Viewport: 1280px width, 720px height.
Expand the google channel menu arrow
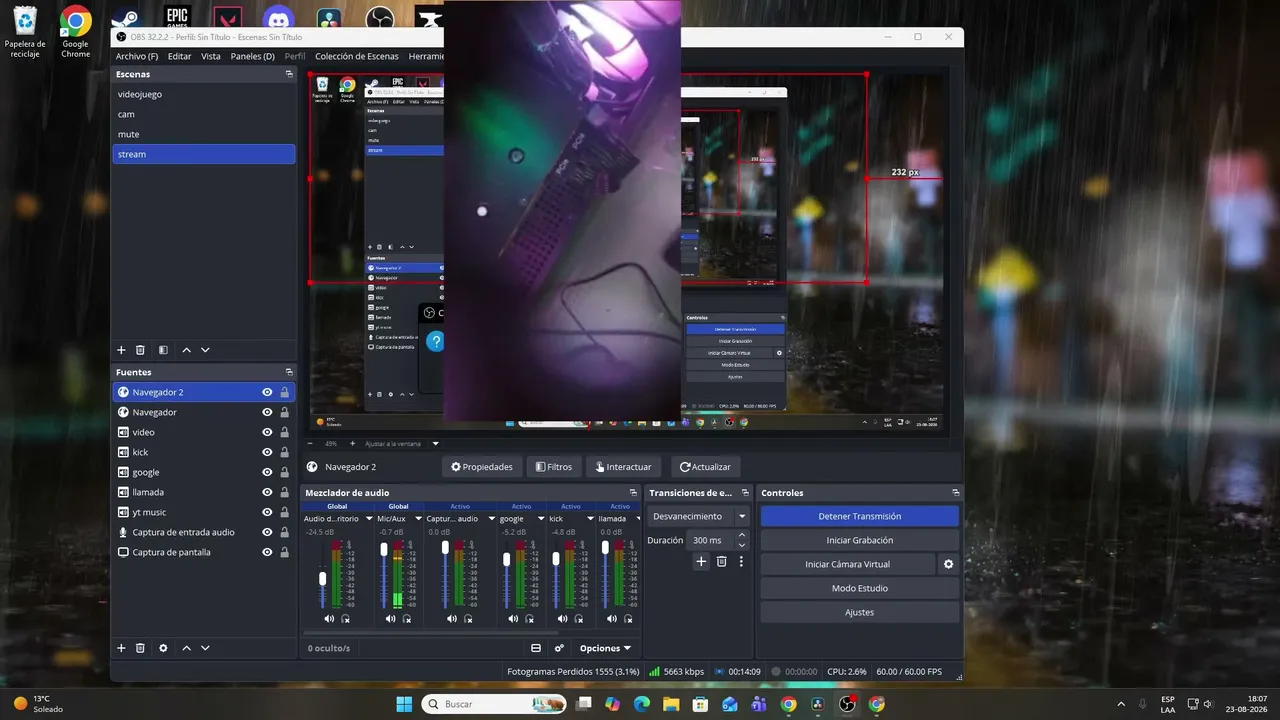pos(541,519)
